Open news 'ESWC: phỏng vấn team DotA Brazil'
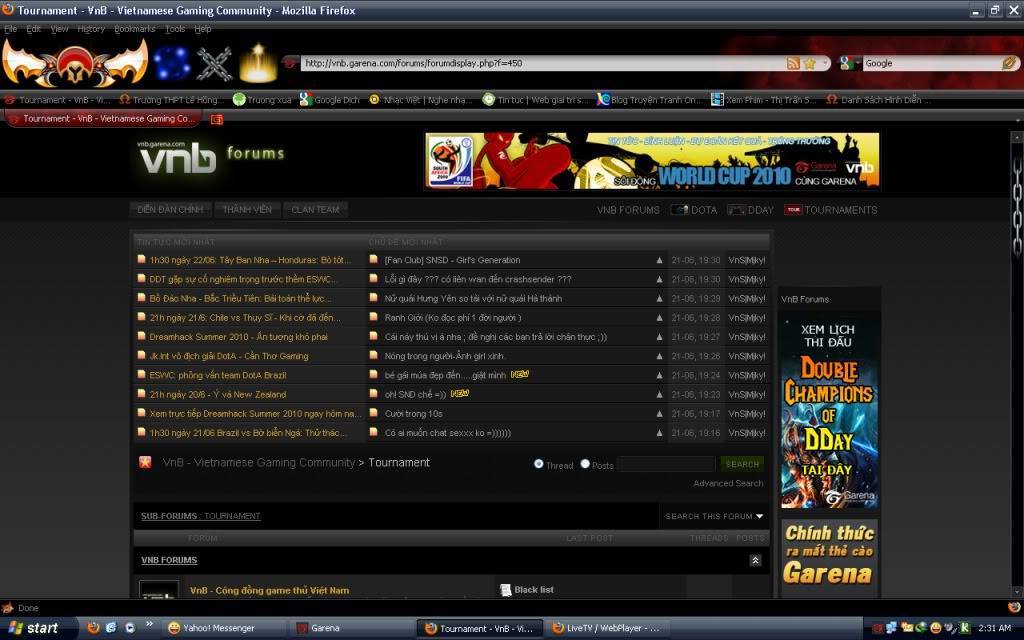 pyautogui.click(x=217, y=376)
